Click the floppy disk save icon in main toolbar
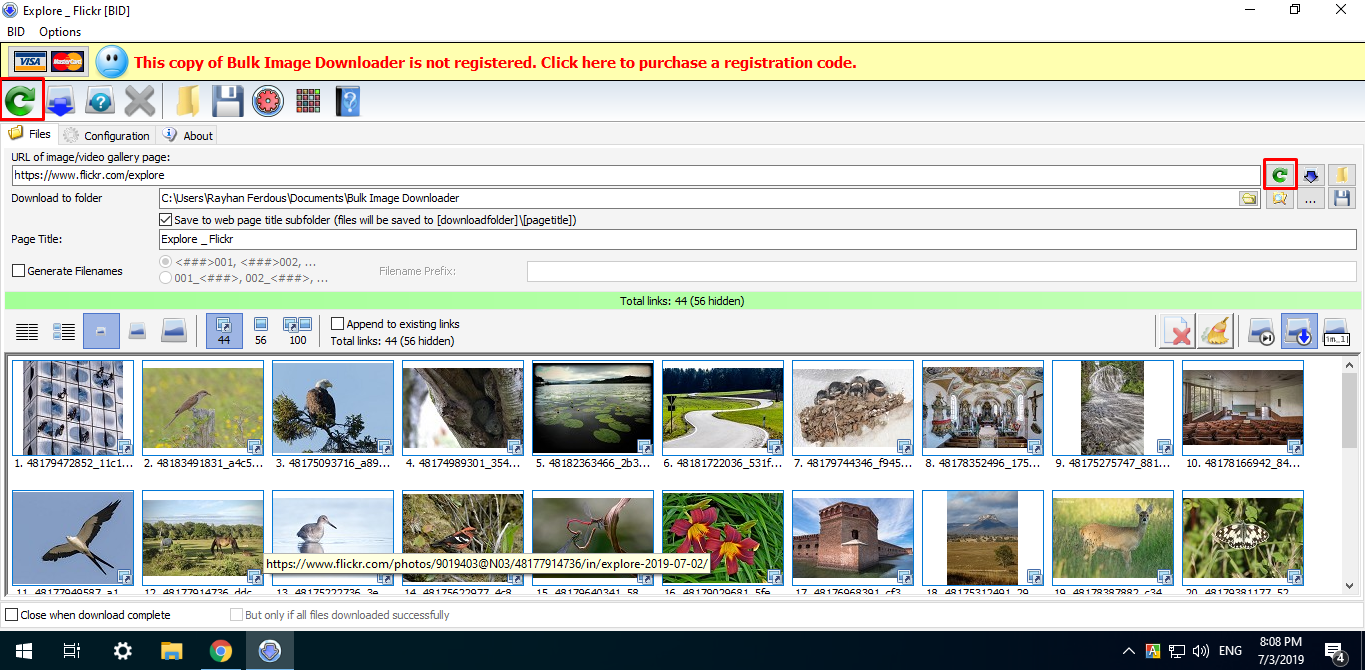Viewport: 1365px width, 670px height. pyautogui.click(x=228, y=101)
